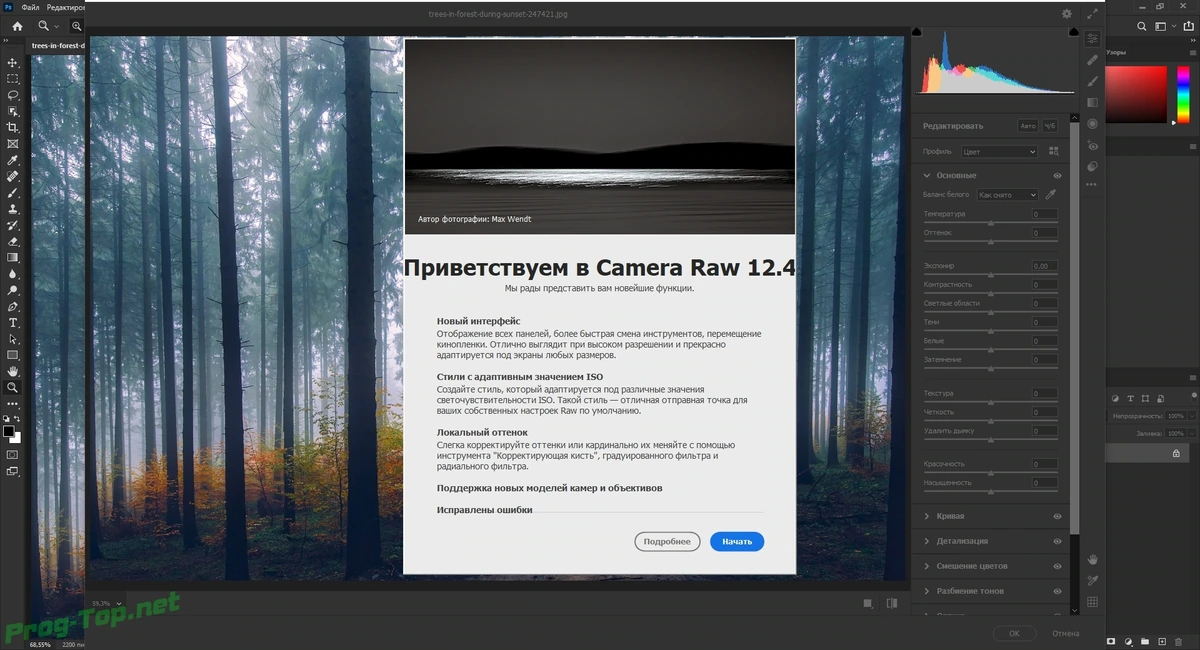Click the Подробнее button

click(667, 541)
